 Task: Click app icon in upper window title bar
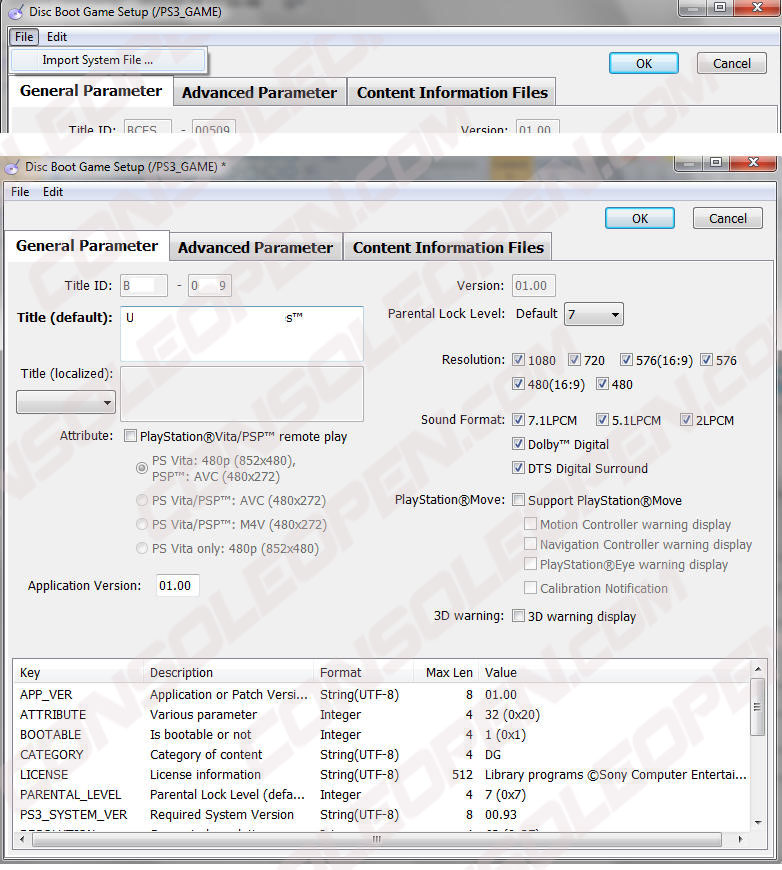click(x=16, y=12)
